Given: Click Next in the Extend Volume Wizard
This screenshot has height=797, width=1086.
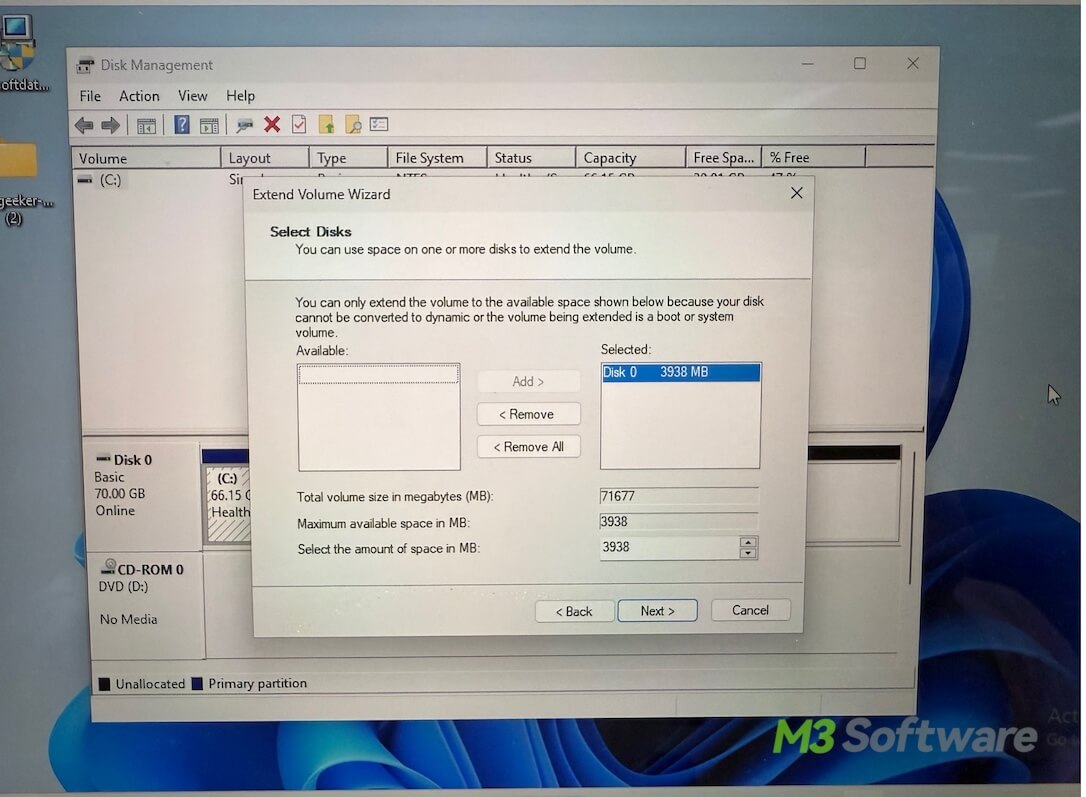Looking at the screenshot, I should [657, 611].
